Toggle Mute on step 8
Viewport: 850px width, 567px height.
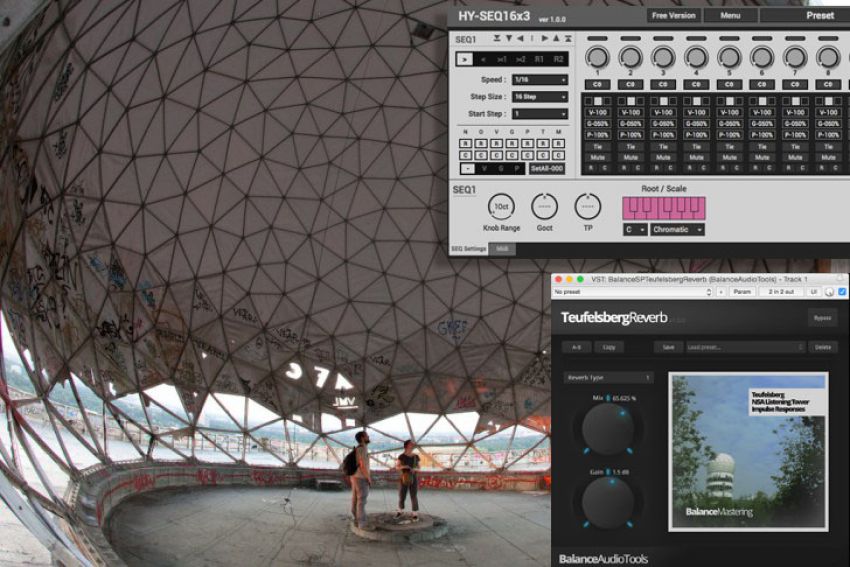pyautogui.click(x=828, y=158)
